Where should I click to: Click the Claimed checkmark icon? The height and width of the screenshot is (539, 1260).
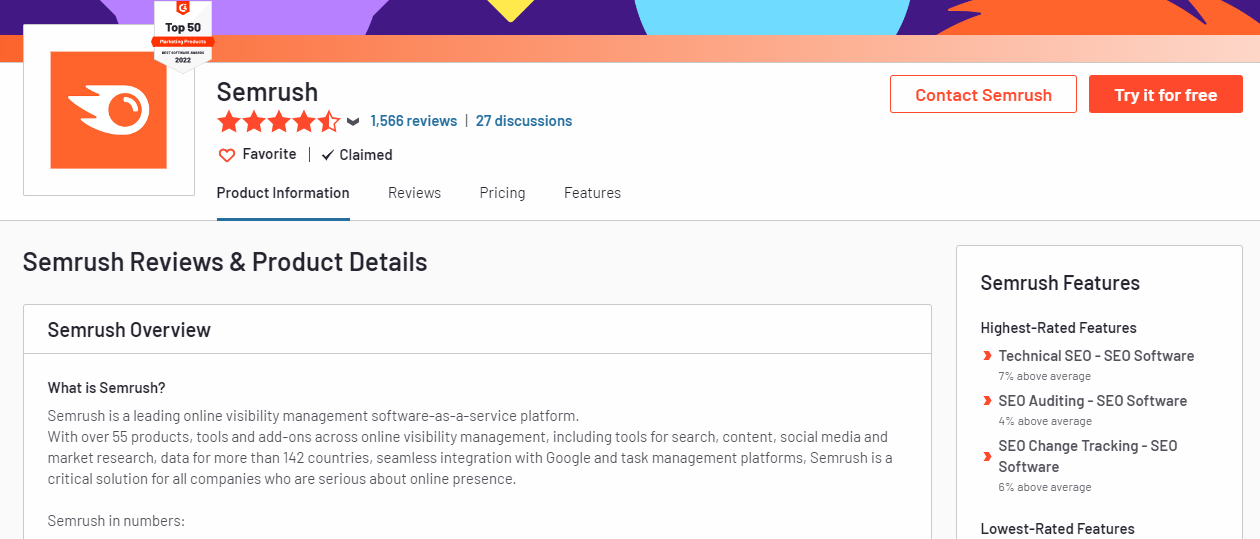coord(327,155)
